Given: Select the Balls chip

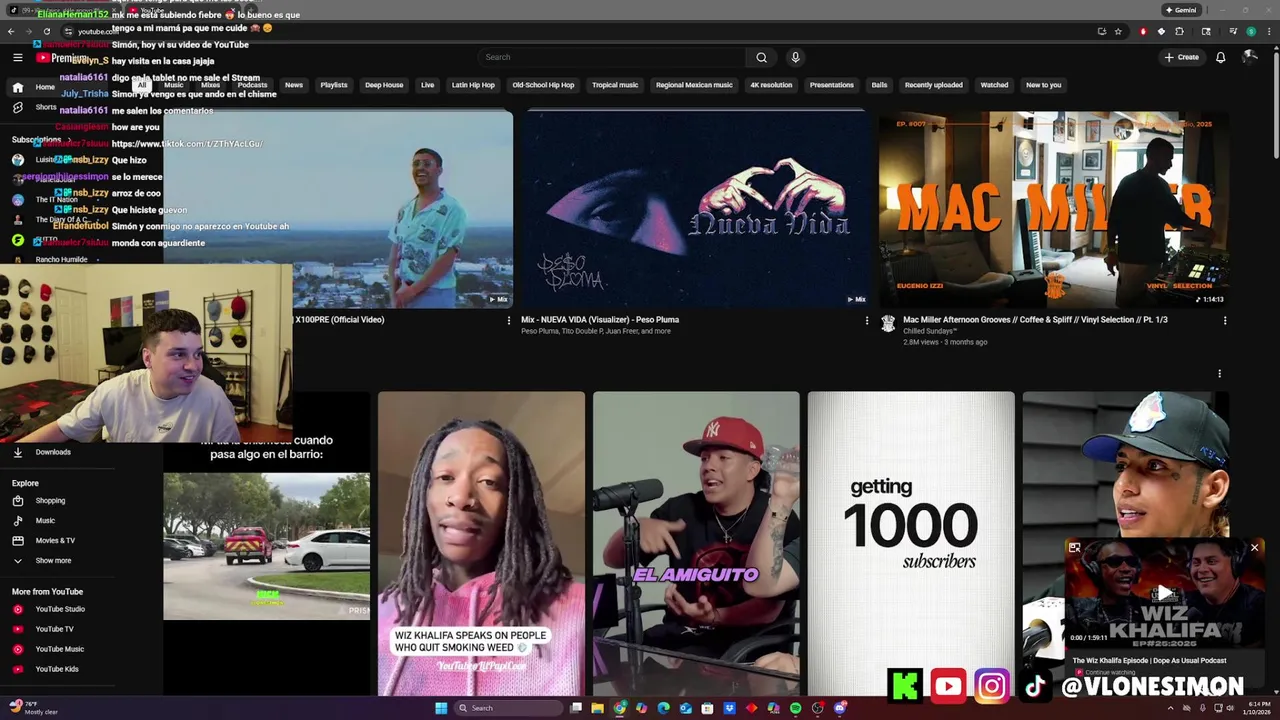Looking at the screenshot, I should coord(879,85).
